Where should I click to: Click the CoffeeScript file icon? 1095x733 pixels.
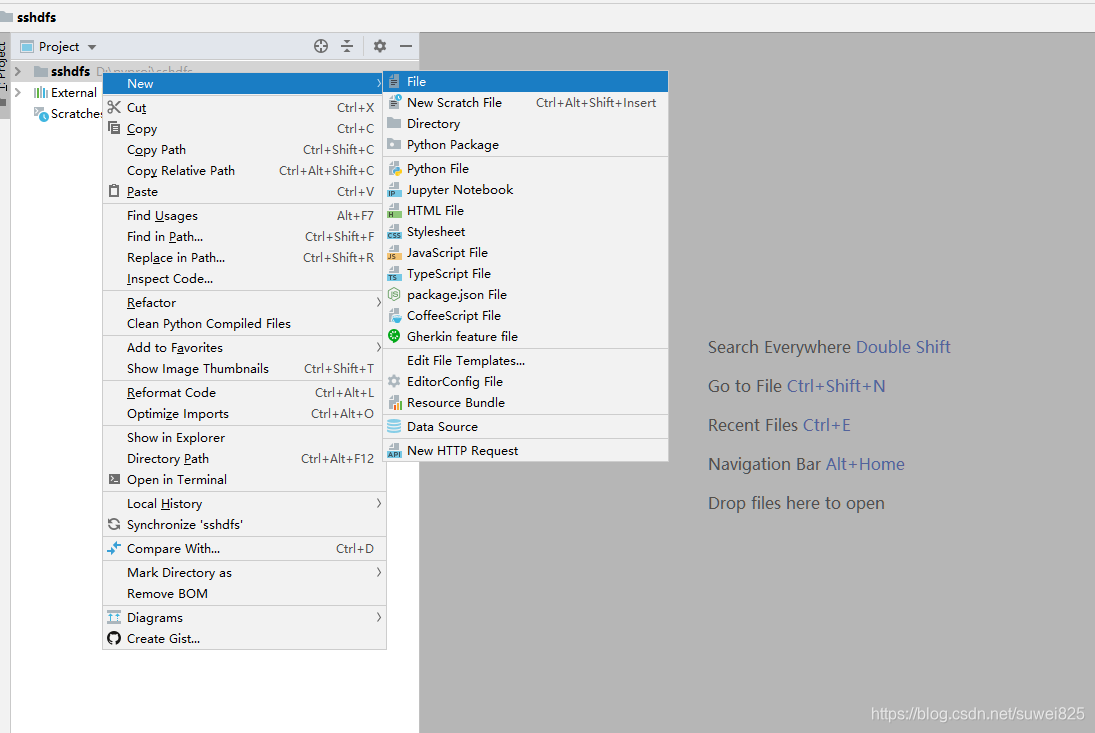tap(395, 315)
